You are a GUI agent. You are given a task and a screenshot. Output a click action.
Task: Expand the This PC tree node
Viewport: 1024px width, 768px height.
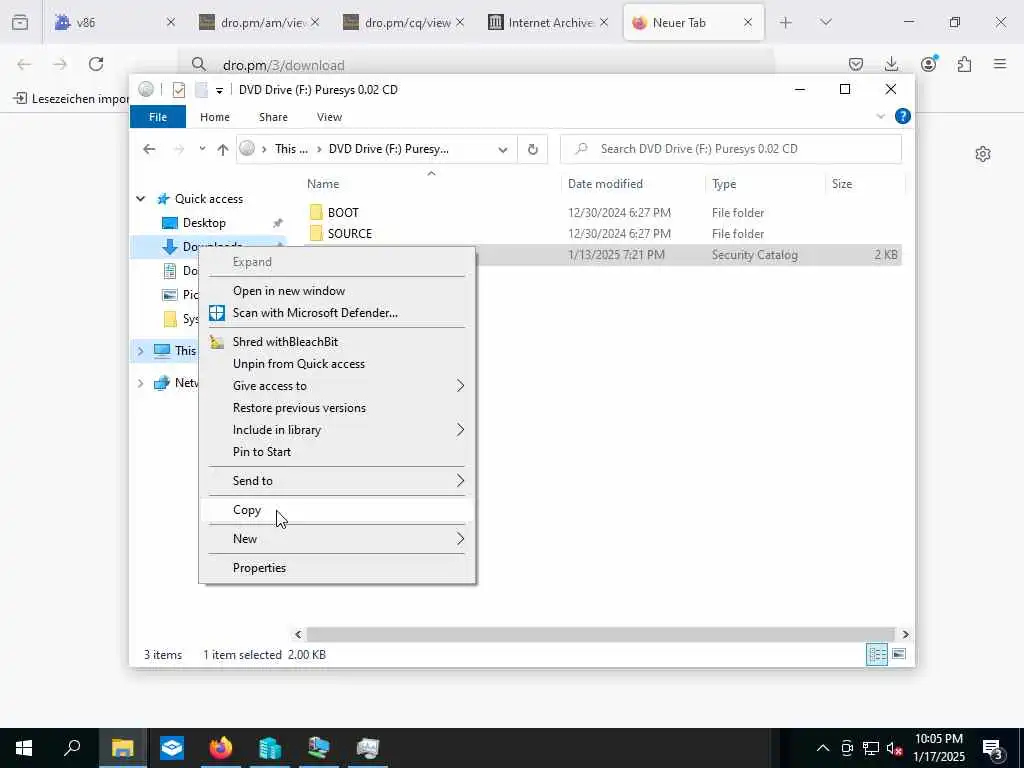[140, 351]
